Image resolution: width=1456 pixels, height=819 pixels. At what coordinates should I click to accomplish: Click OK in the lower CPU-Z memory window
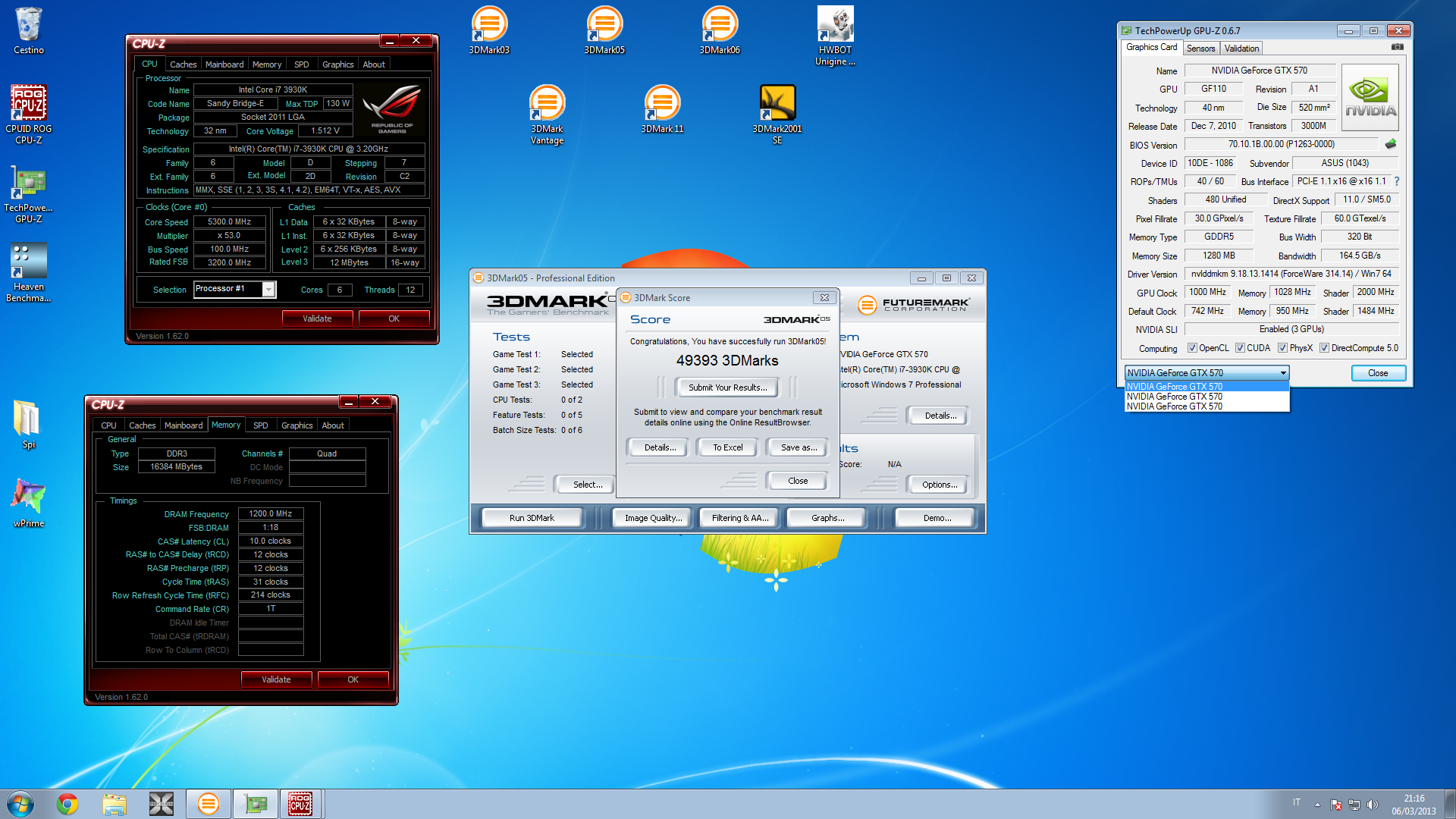pos(353,679)
